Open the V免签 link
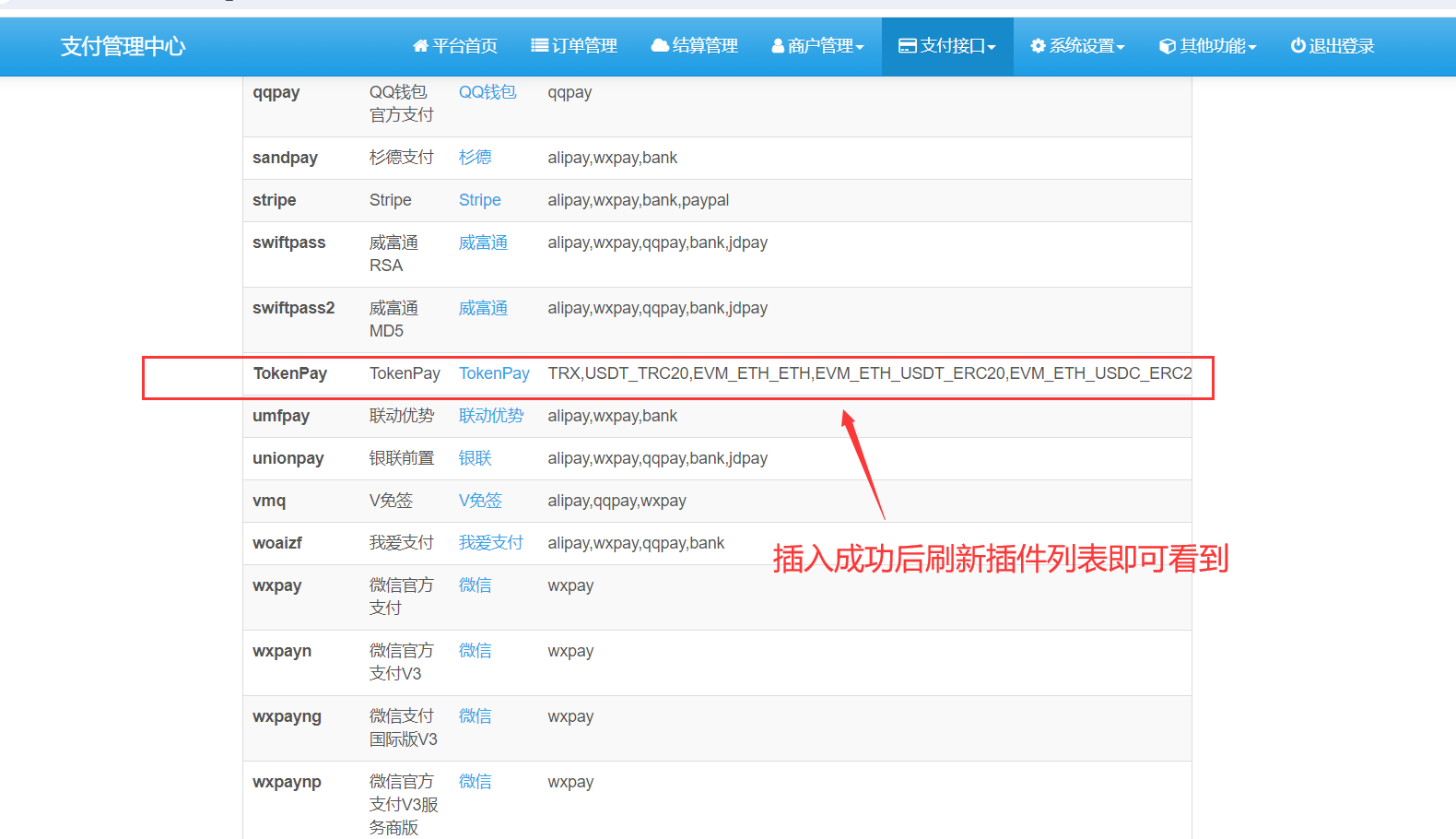The height and width of the screenshot is (839, 1456). click(480, 501)
